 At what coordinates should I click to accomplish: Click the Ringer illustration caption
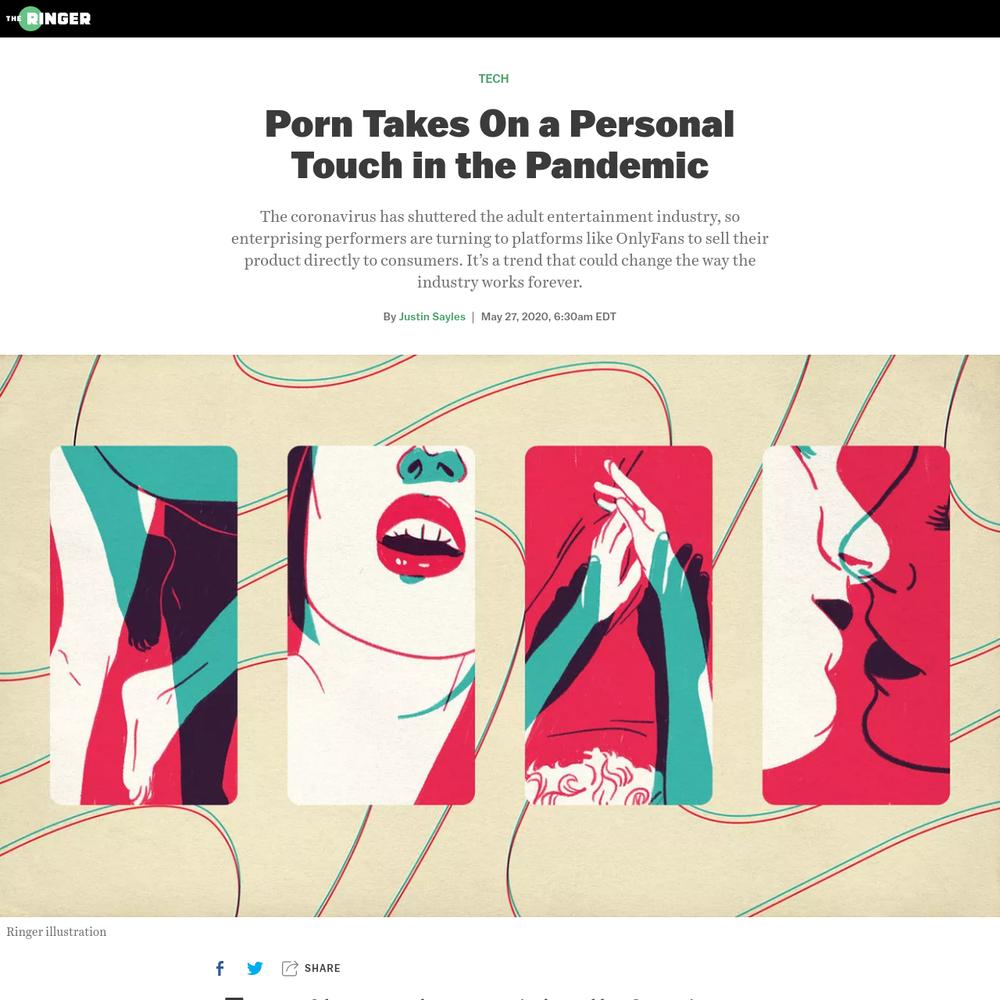click(56, 932)
